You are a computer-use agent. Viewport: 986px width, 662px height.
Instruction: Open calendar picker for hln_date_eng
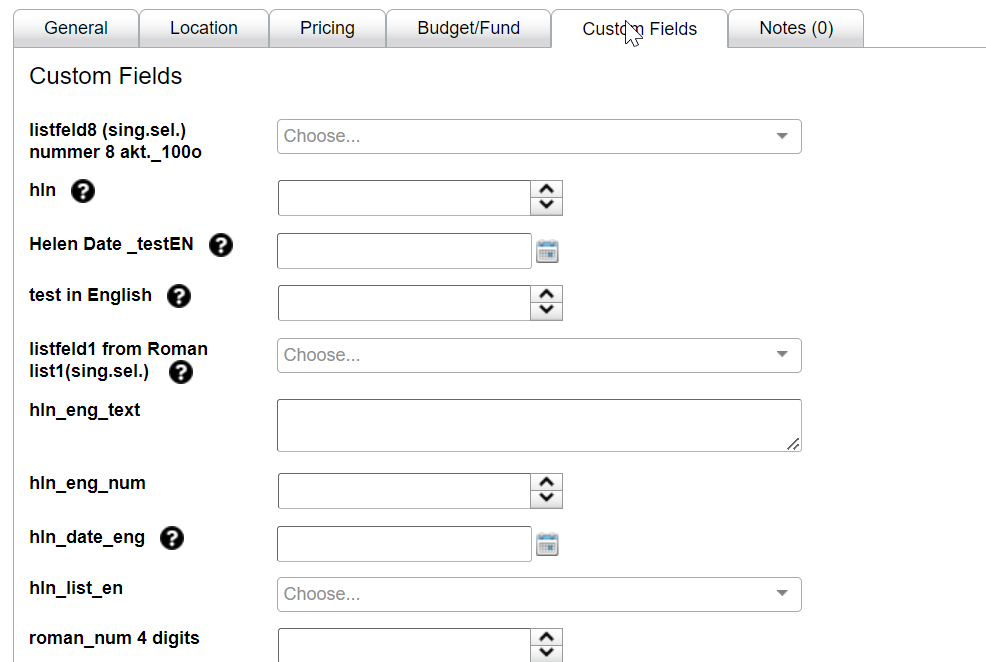tap(547, 544)
